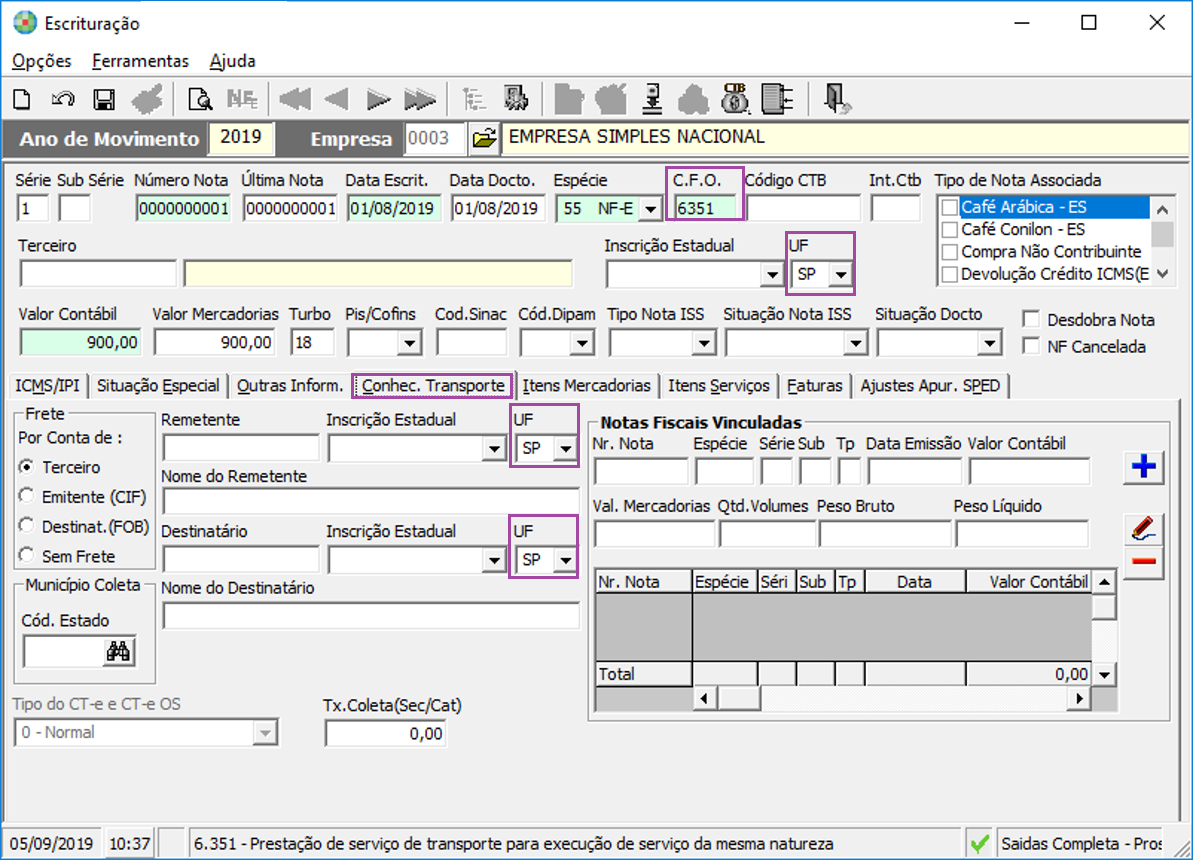Check the Café Conilon - ES checkbox
Screen dimensions: 1193x861
(x=950, y=230)
